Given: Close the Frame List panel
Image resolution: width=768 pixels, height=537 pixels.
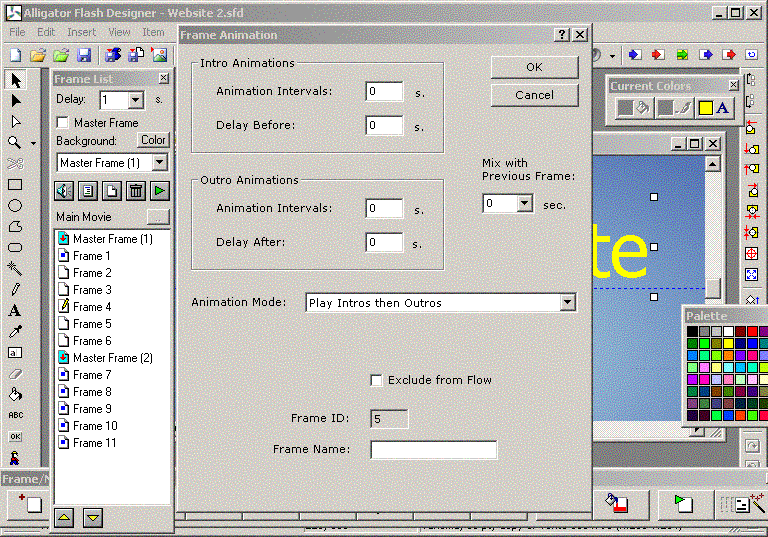Looking at the screenshot, I should click(x=164, y=78).
